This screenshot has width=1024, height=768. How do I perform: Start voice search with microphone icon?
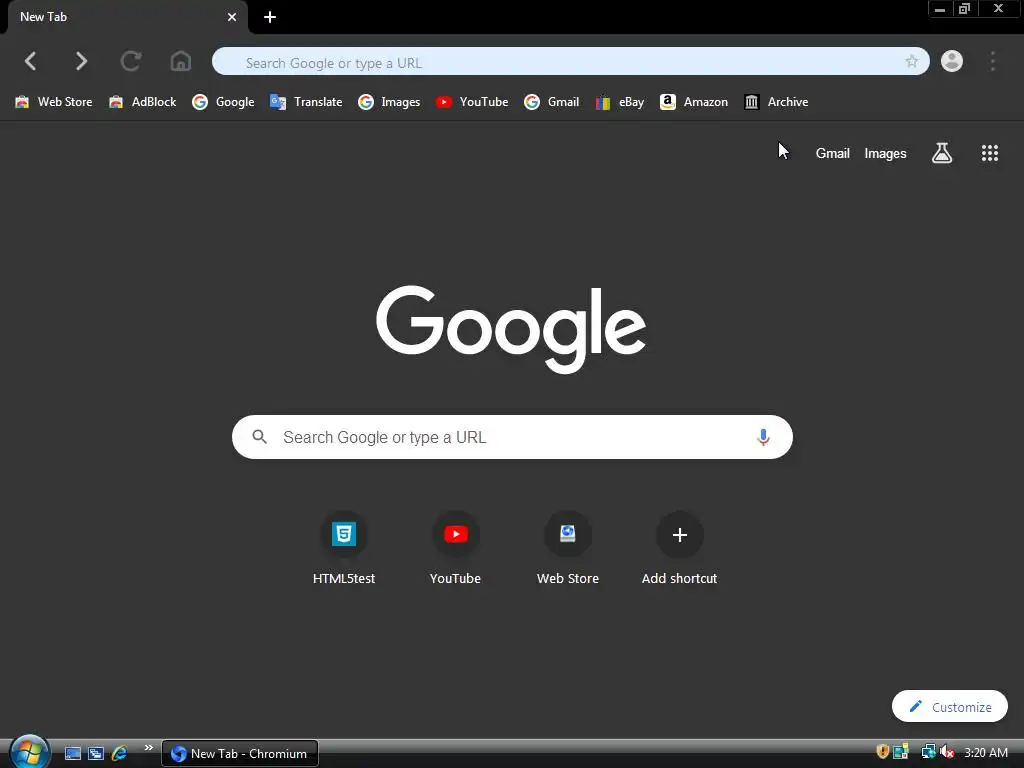[763, 437]
